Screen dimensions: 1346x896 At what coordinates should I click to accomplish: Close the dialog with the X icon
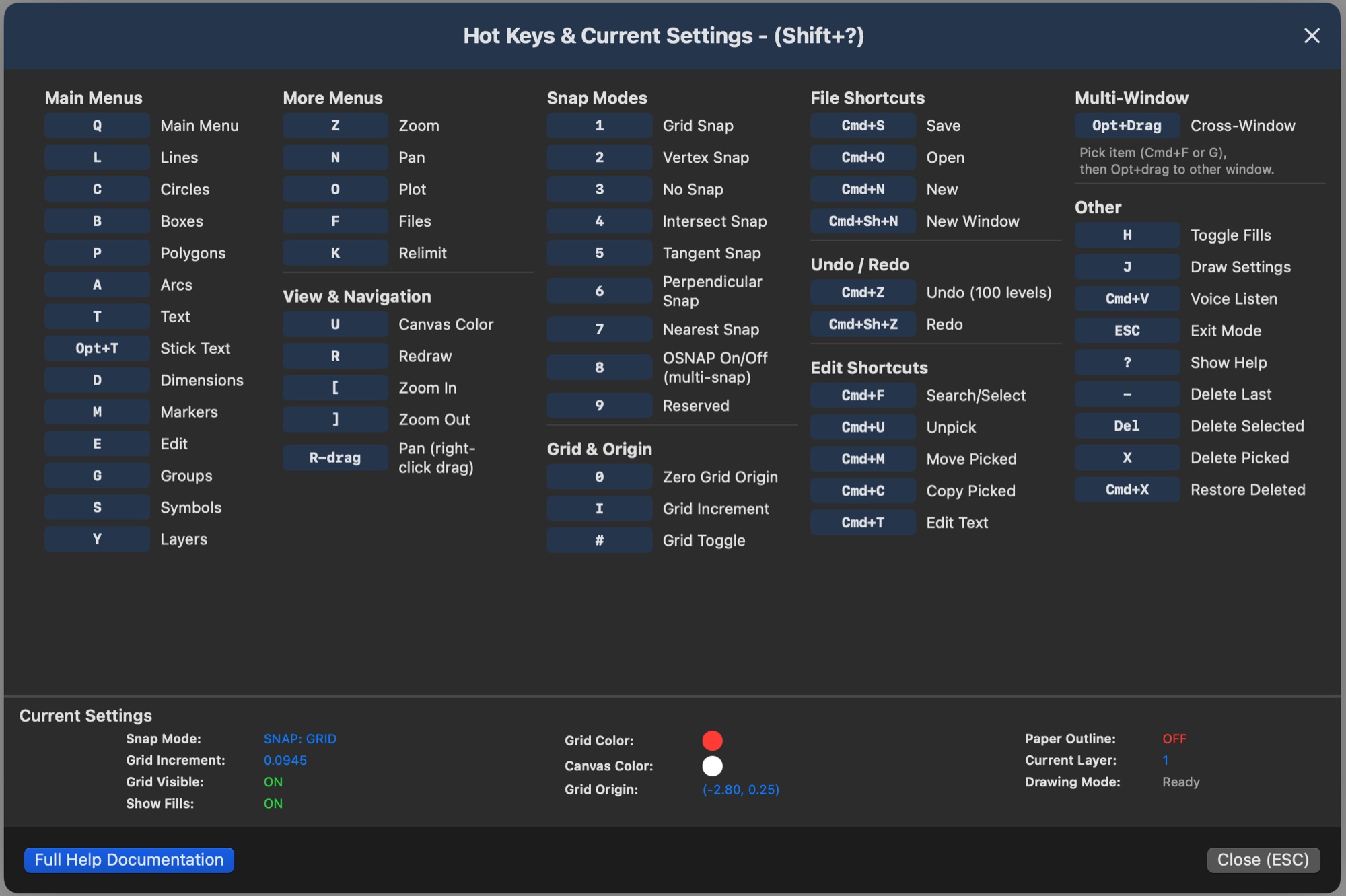(1312, 36)
